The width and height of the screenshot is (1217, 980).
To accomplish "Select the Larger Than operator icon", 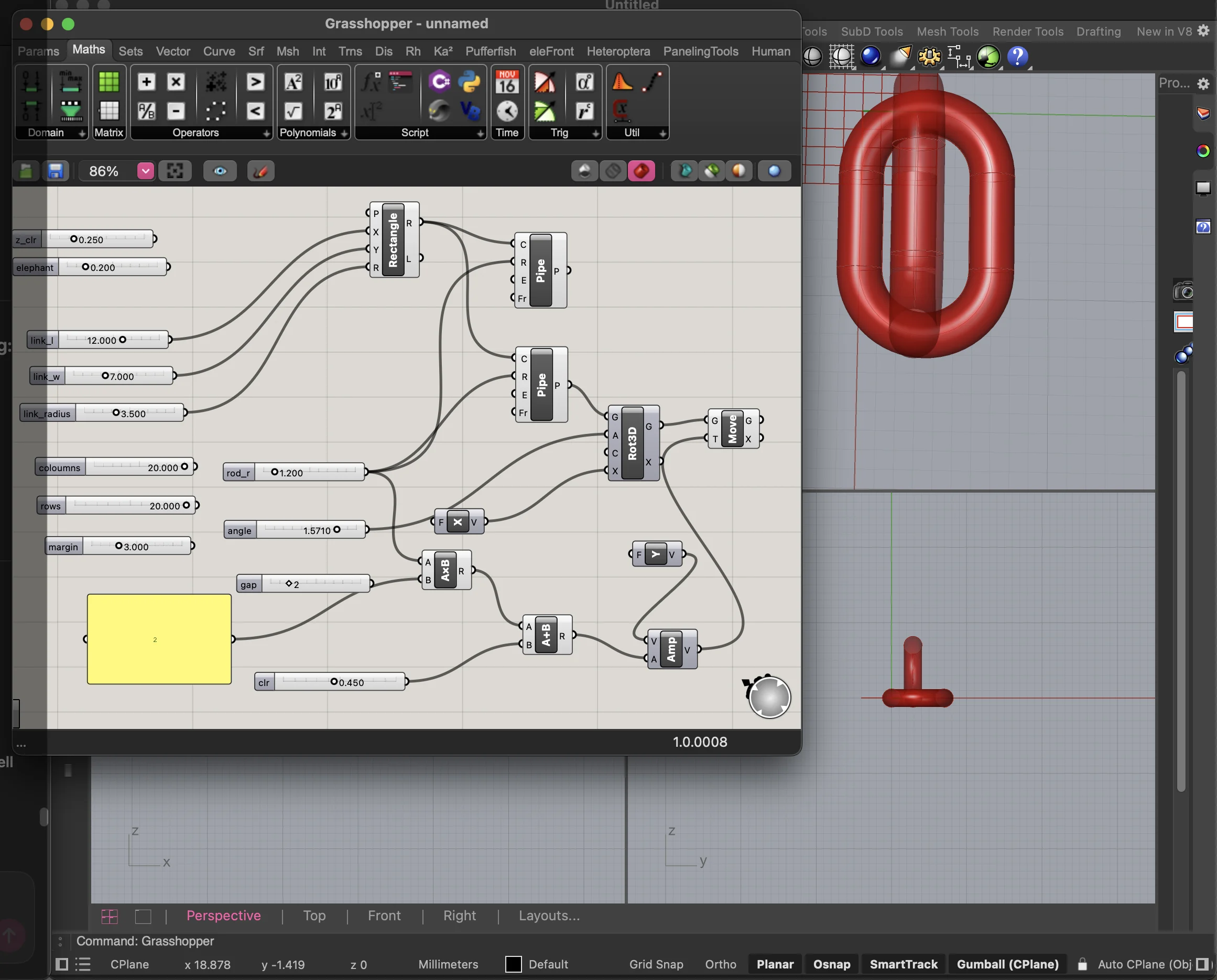I will coord(255,82).
